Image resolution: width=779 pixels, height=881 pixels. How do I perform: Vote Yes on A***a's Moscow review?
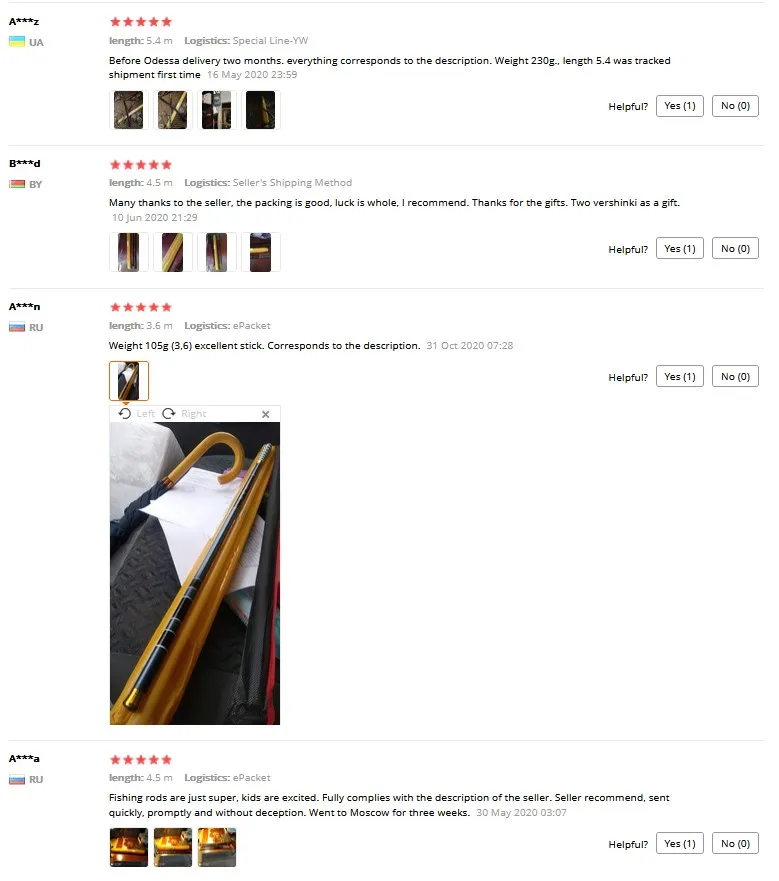680,843
